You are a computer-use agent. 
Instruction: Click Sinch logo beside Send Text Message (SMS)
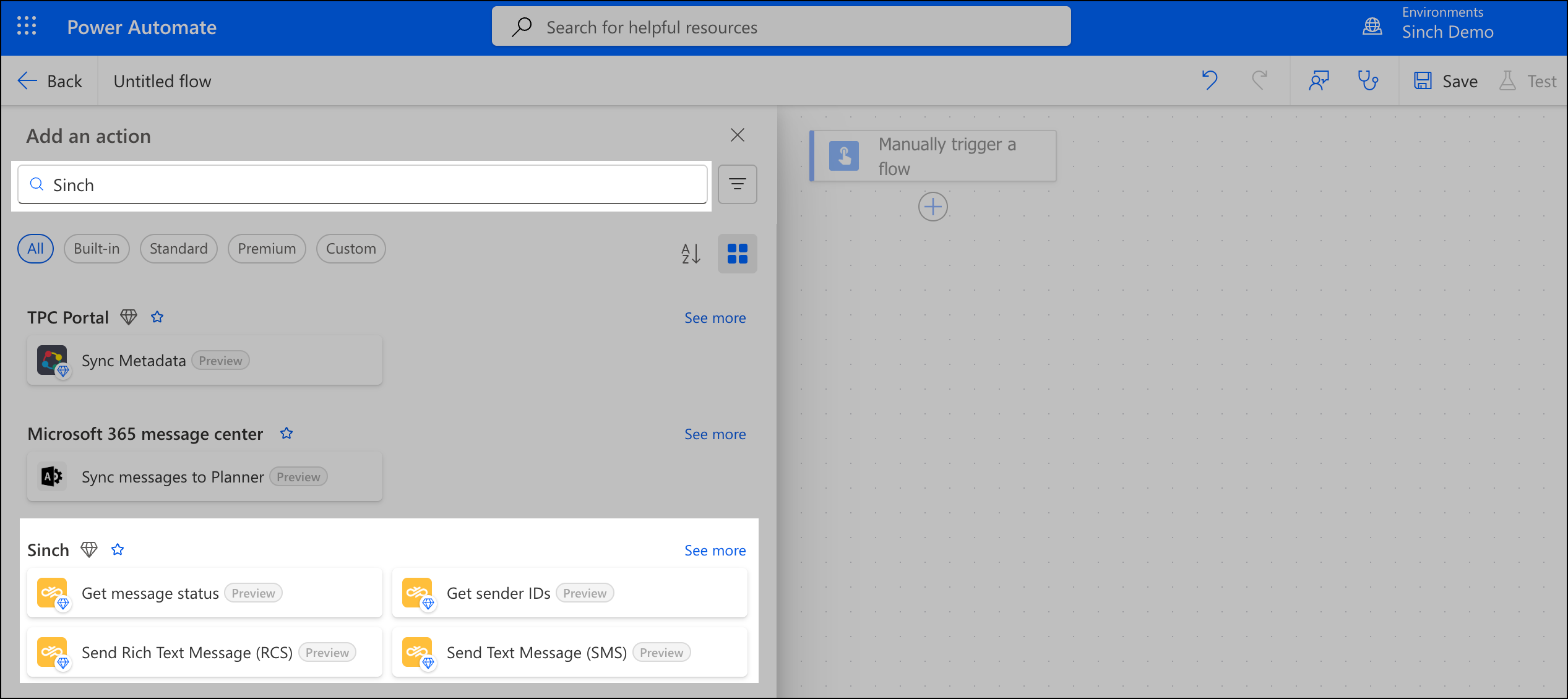417,652
